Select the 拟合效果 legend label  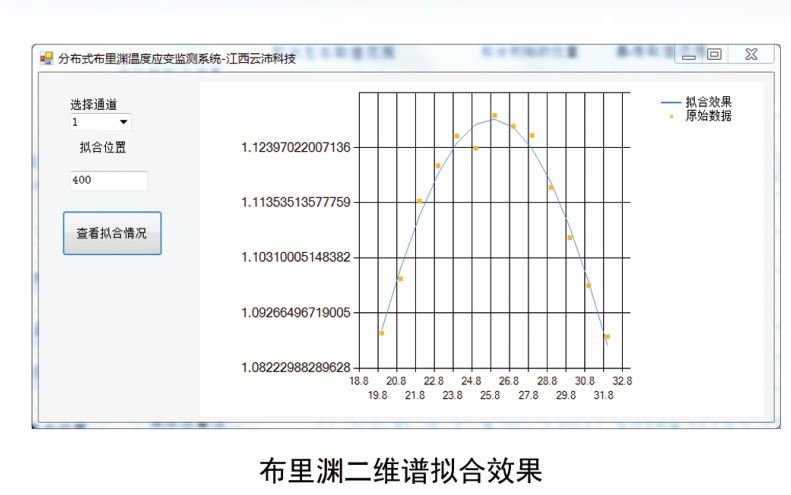(x=708, y=102)
